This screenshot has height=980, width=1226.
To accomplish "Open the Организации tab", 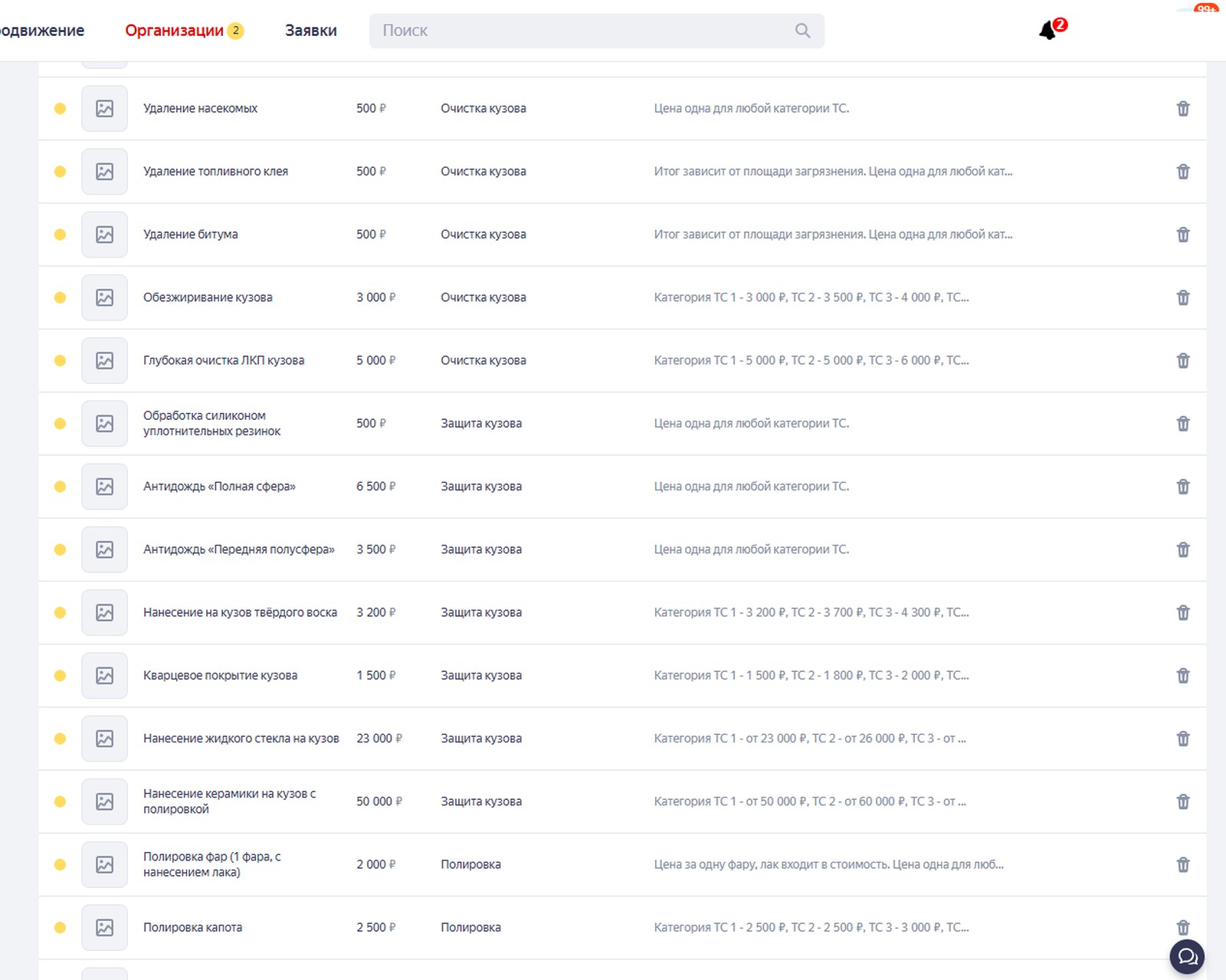I will click(174, 31).
